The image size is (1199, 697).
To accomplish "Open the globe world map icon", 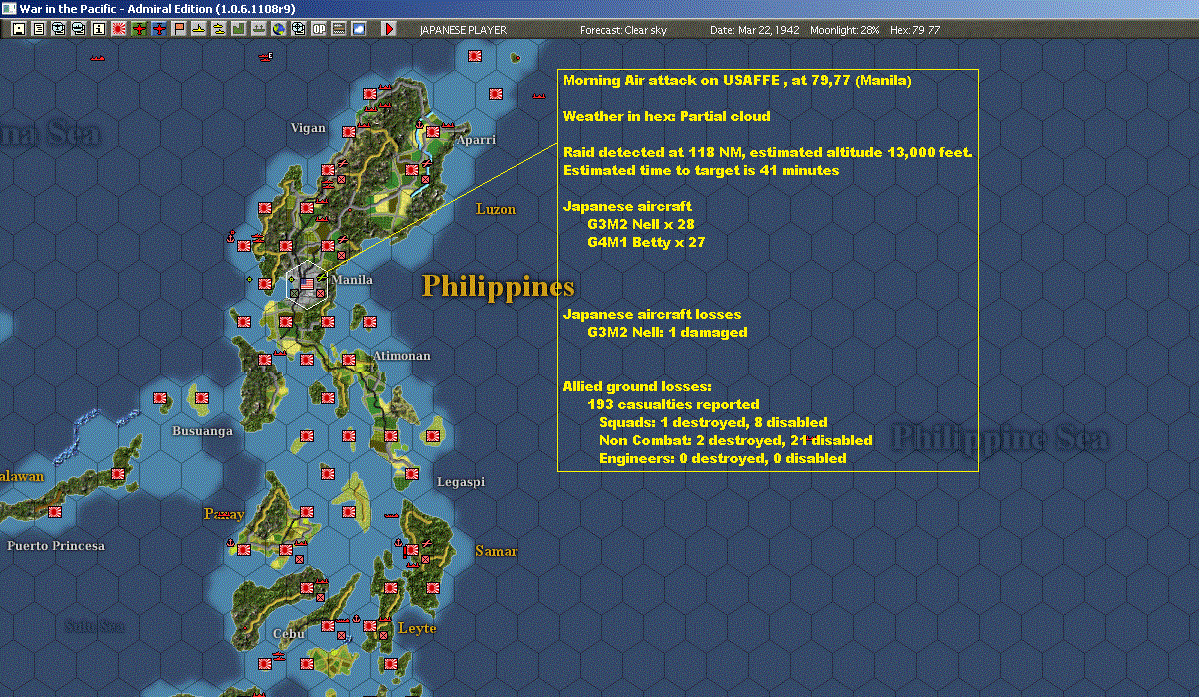I will (279, 29).
